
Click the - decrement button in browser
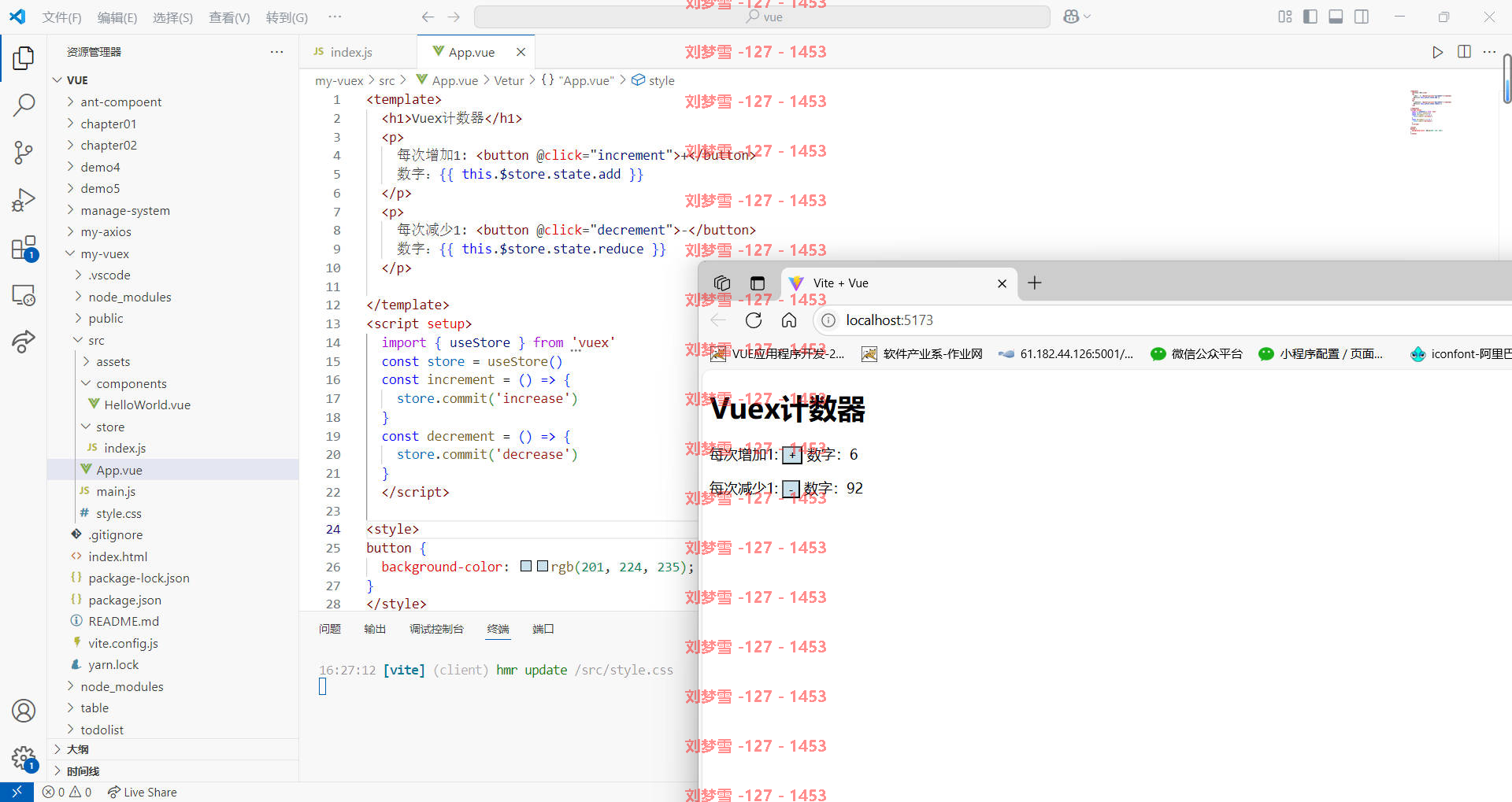791,490
